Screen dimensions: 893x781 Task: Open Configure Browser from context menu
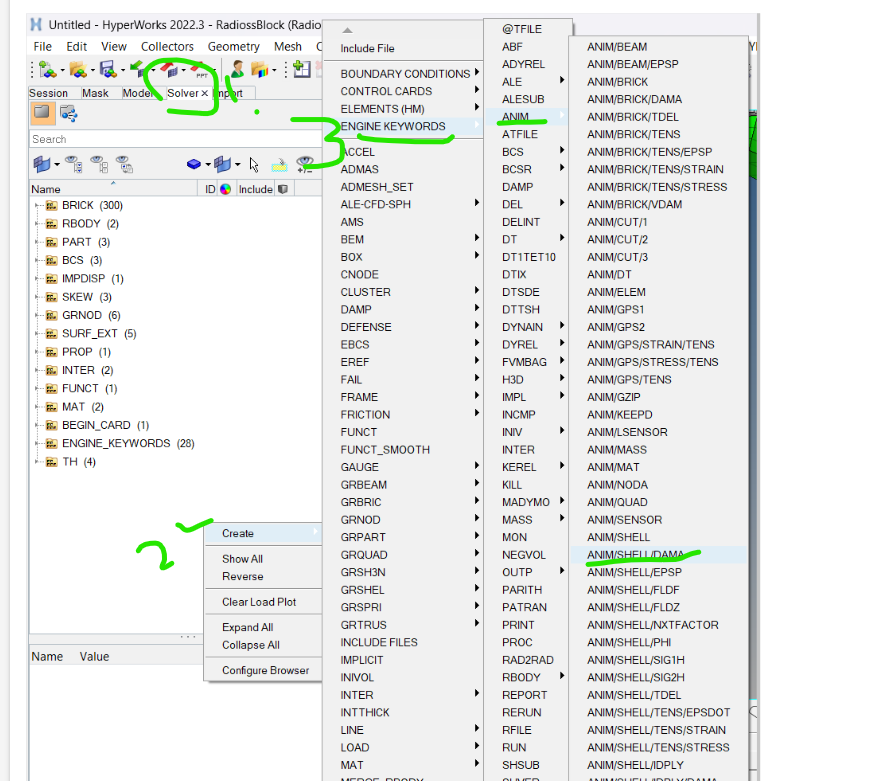pos(263,670)
